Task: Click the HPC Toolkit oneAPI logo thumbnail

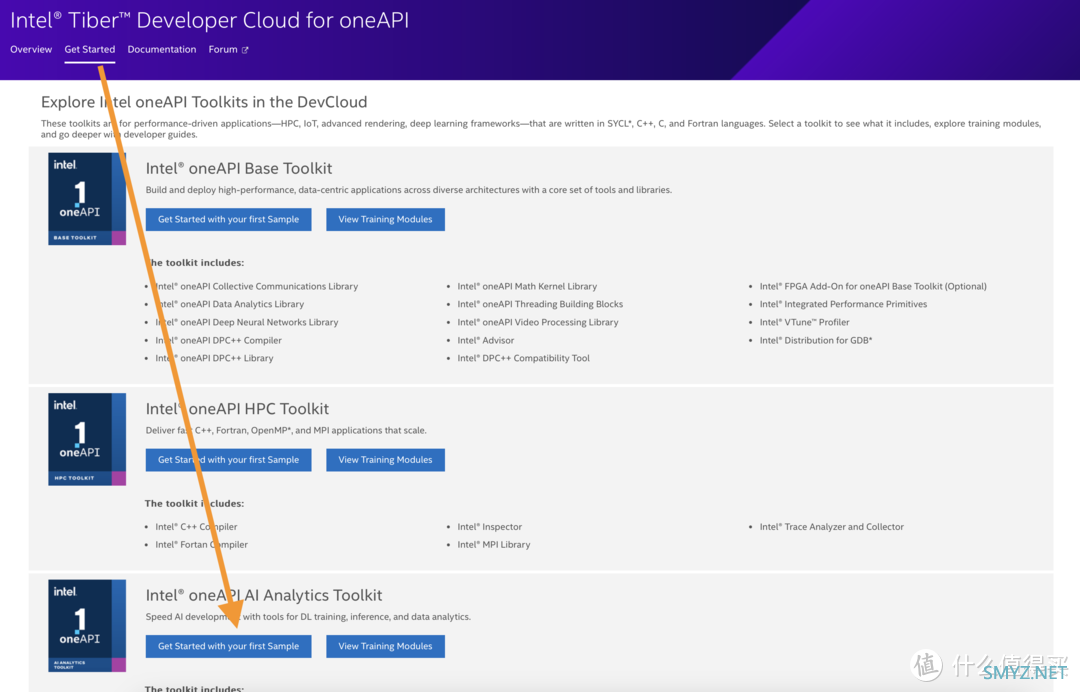Action: point(87,439)
